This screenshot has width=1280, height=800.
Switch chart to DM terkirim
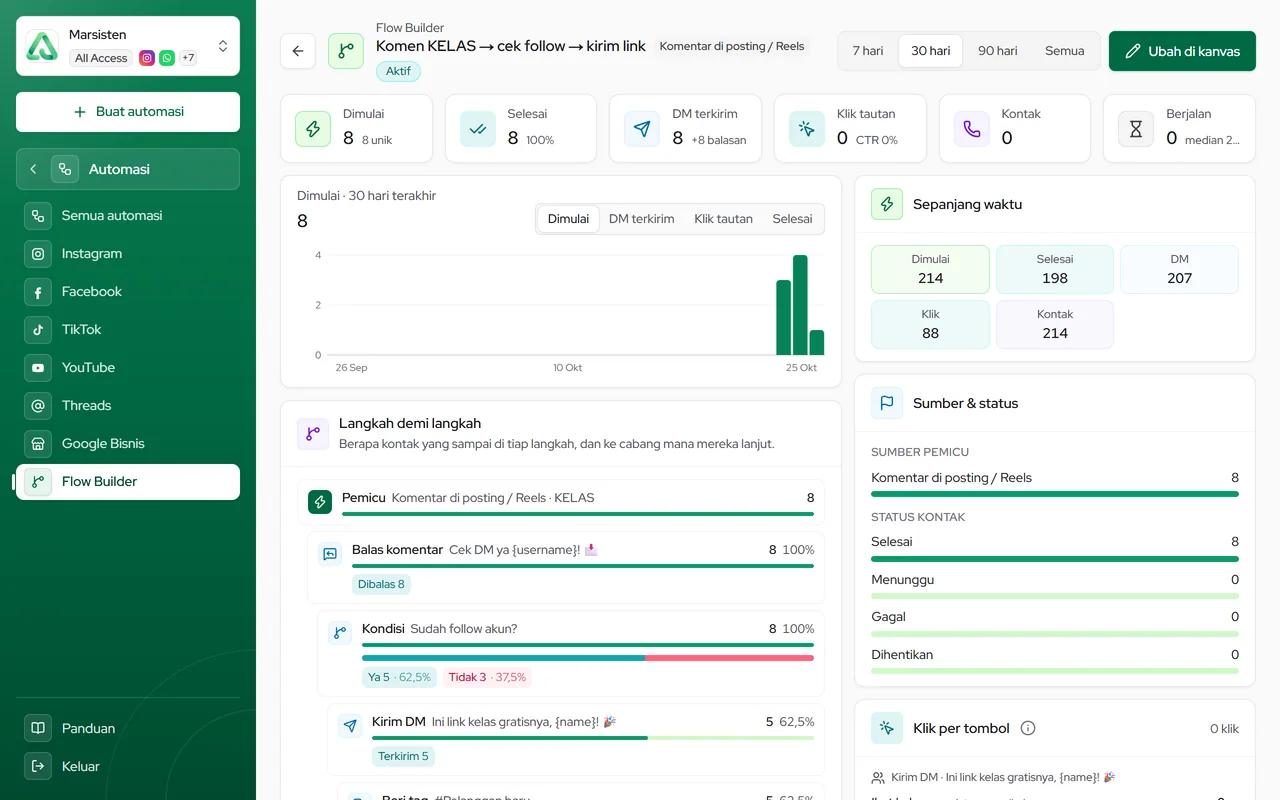[642, 219]
